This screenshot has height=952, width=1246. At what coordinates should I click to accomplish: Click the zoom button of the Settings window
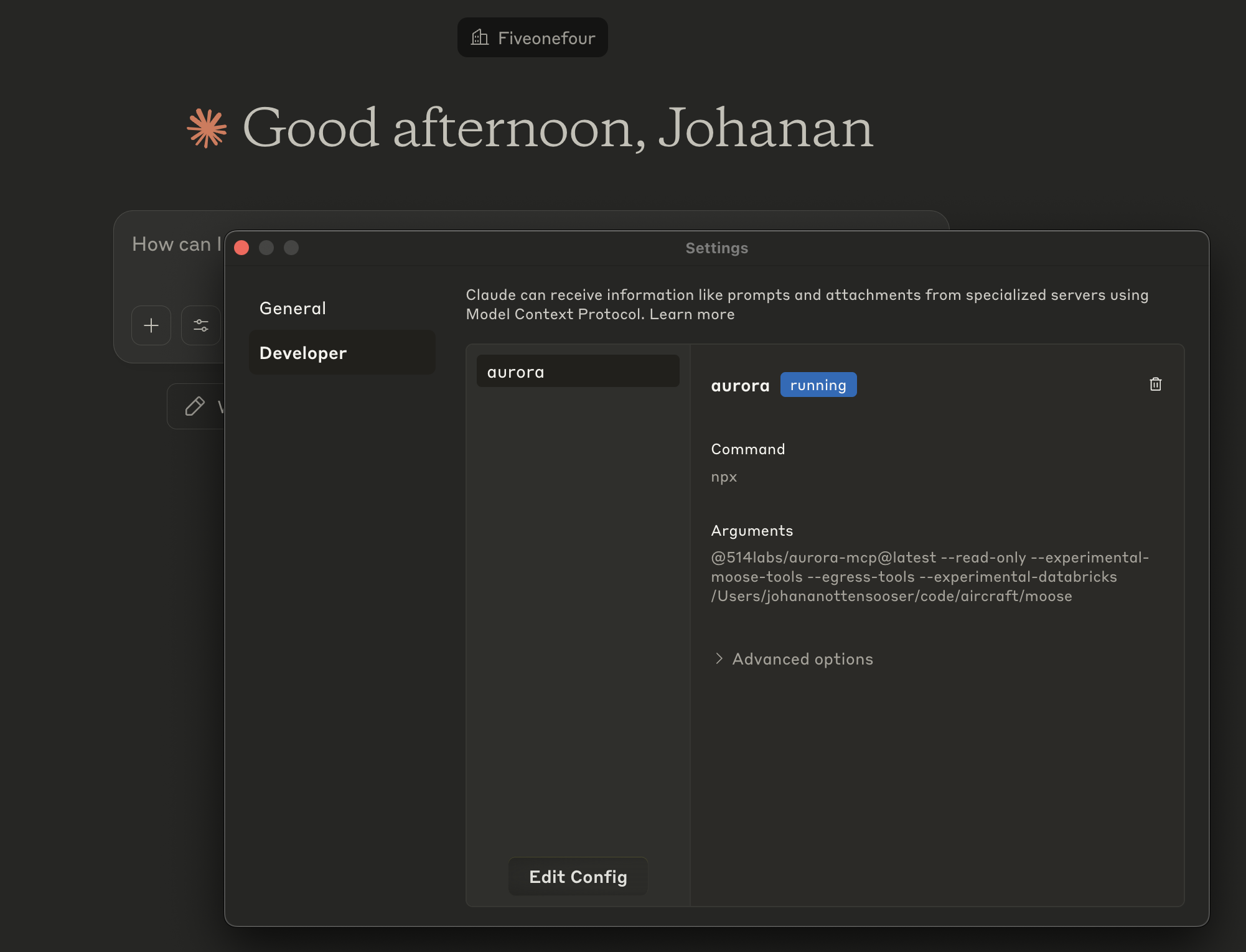click(x=291, y=248)
